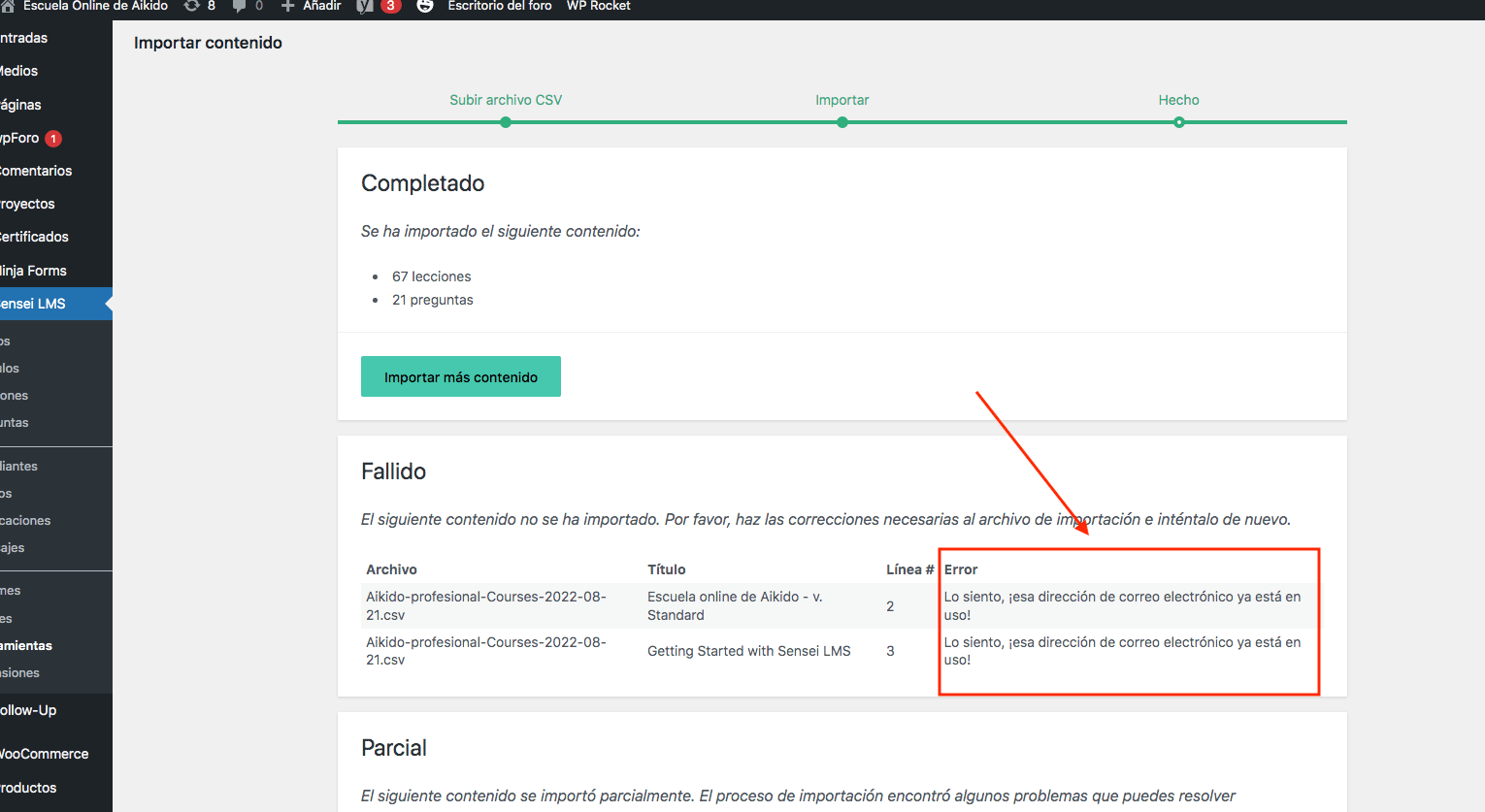Open the Yoast SEO icon with badge 3
This screenshot has width=1485, height=812.
tap(365, 6)
